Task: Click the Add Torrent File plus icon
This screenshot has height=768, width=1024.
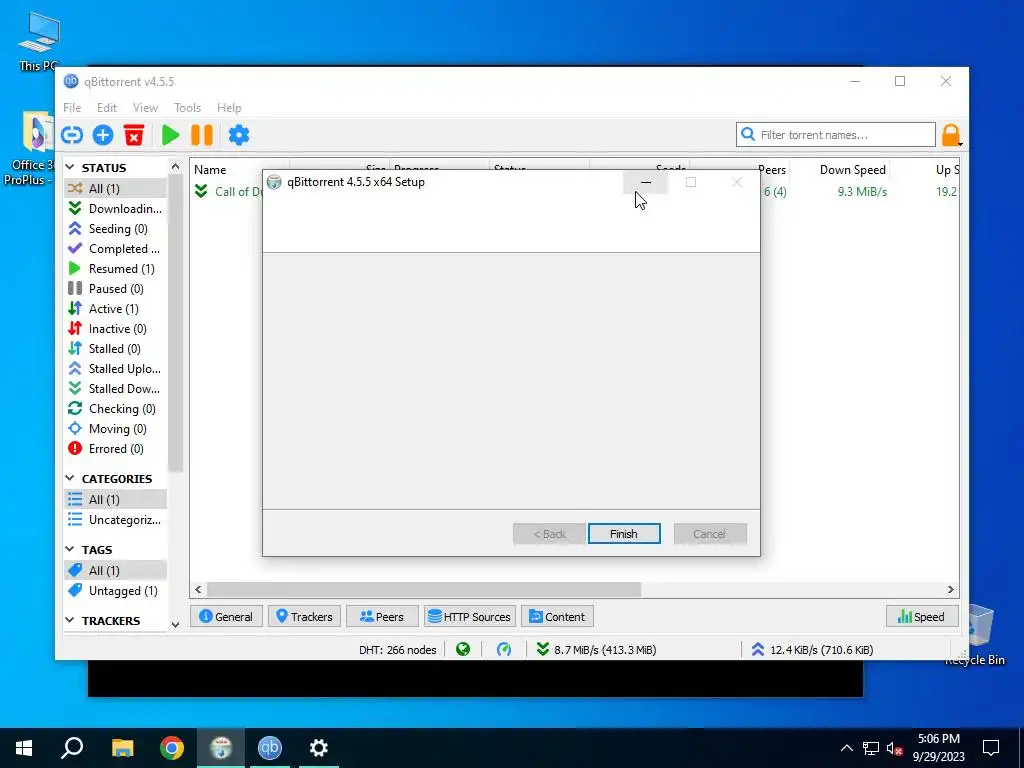Action: [103, 135]
